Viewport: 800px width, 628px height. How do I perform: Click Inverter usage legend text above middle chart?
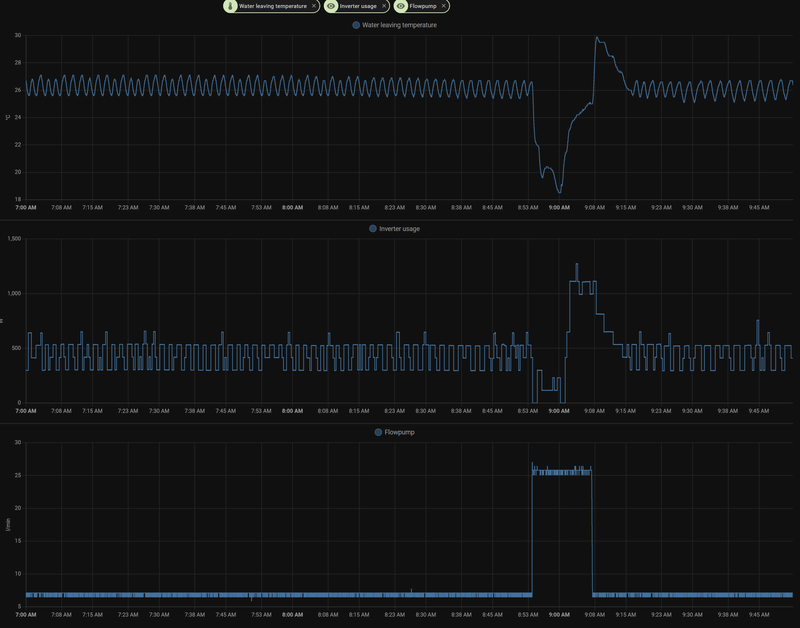399,229
